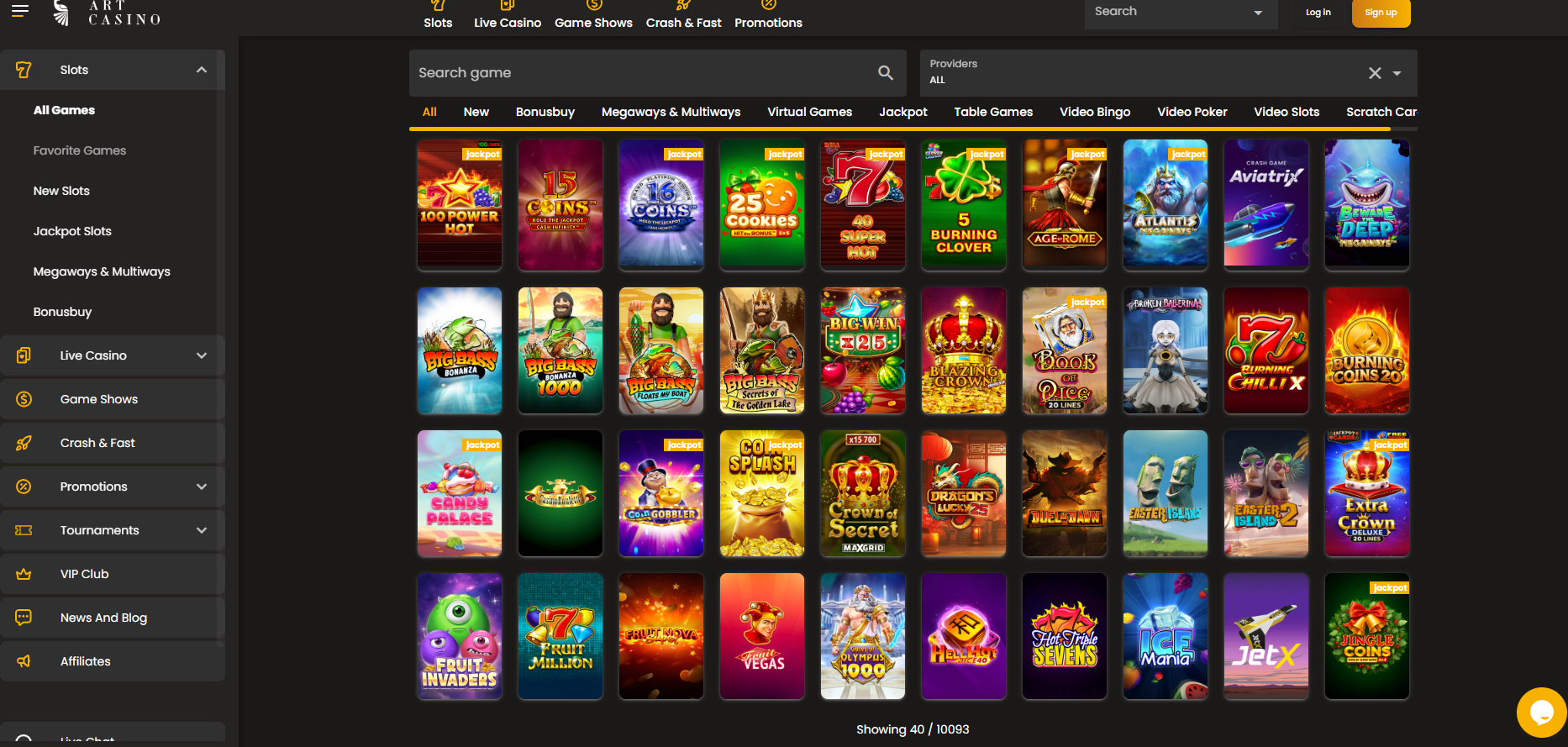The height and width of the screenshot is (747, 1568).
Task: Open the Providers dropdown arrow
Action: pyautogui.click(x=1397, y=73)
